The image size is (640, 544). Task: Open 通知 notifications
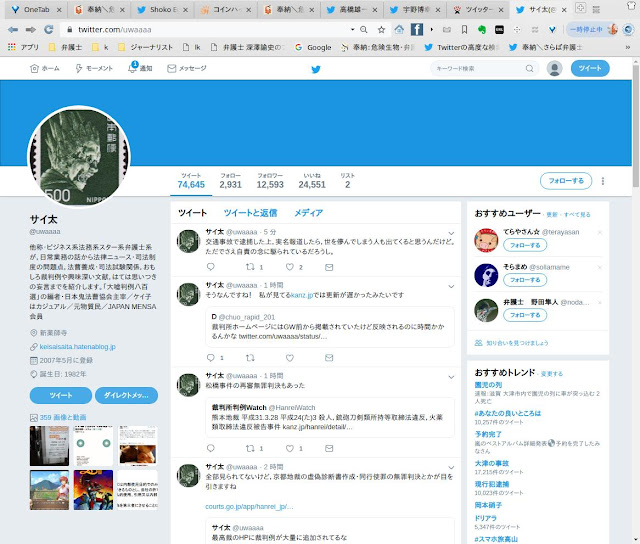click(x=140, y=68)
